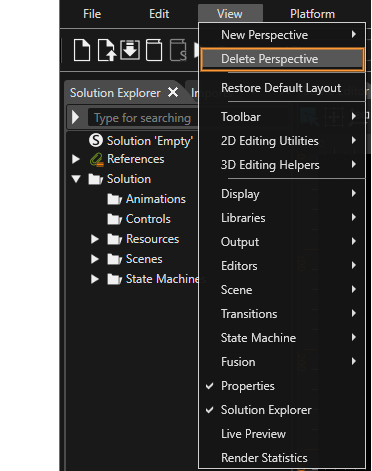Click the Type for searching field
This screenshot has height=471, width=372.
point(142,118)
